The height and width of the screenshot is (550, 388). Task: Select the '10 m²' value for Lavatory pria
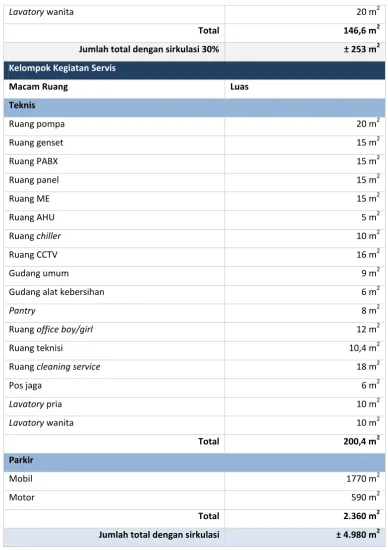coord(368,404)
